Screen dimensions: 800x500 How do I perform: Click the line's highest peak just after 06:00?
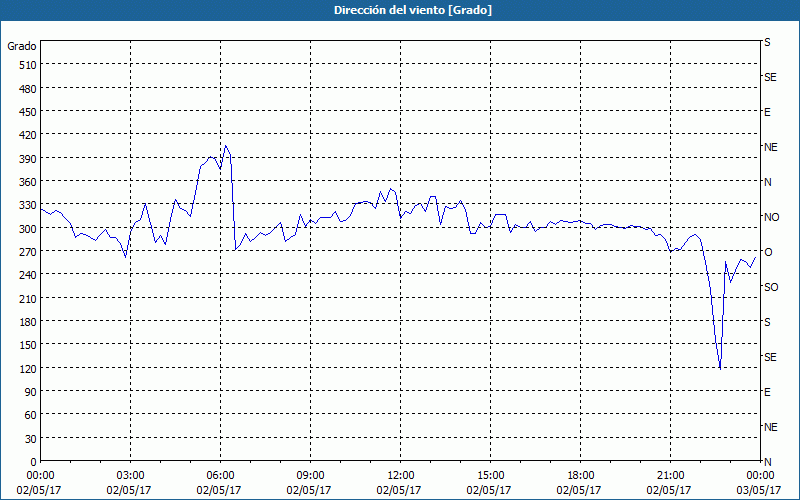point(226,146)
